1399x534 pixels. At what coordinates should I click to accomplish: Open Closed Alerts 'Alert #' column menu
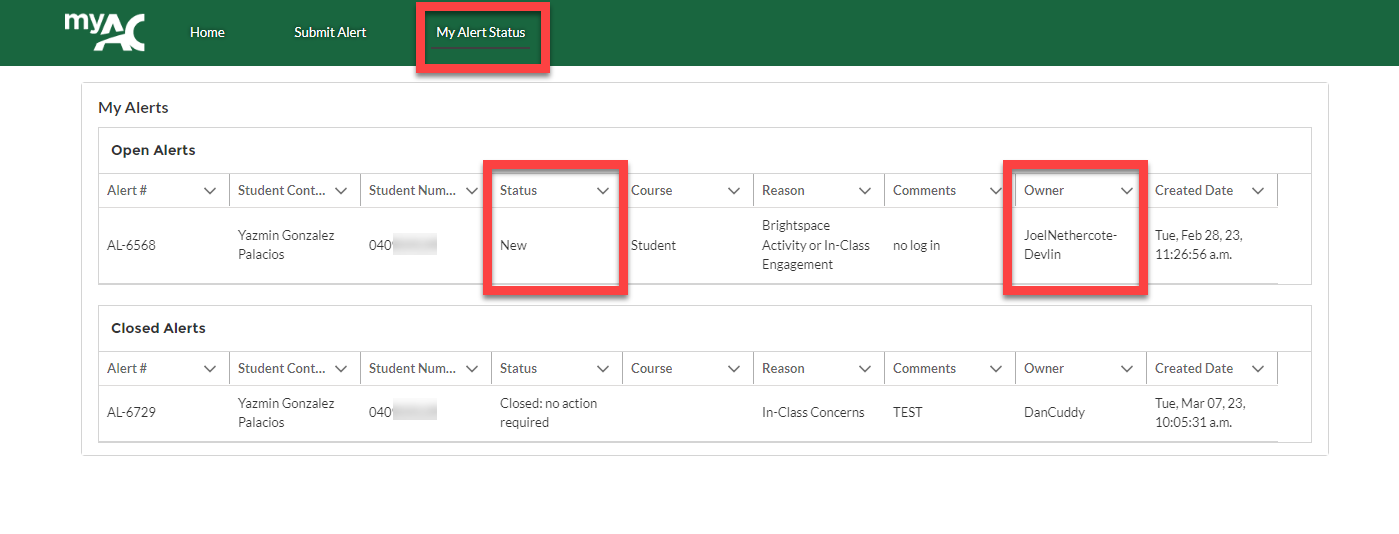(x=210, y=369)
